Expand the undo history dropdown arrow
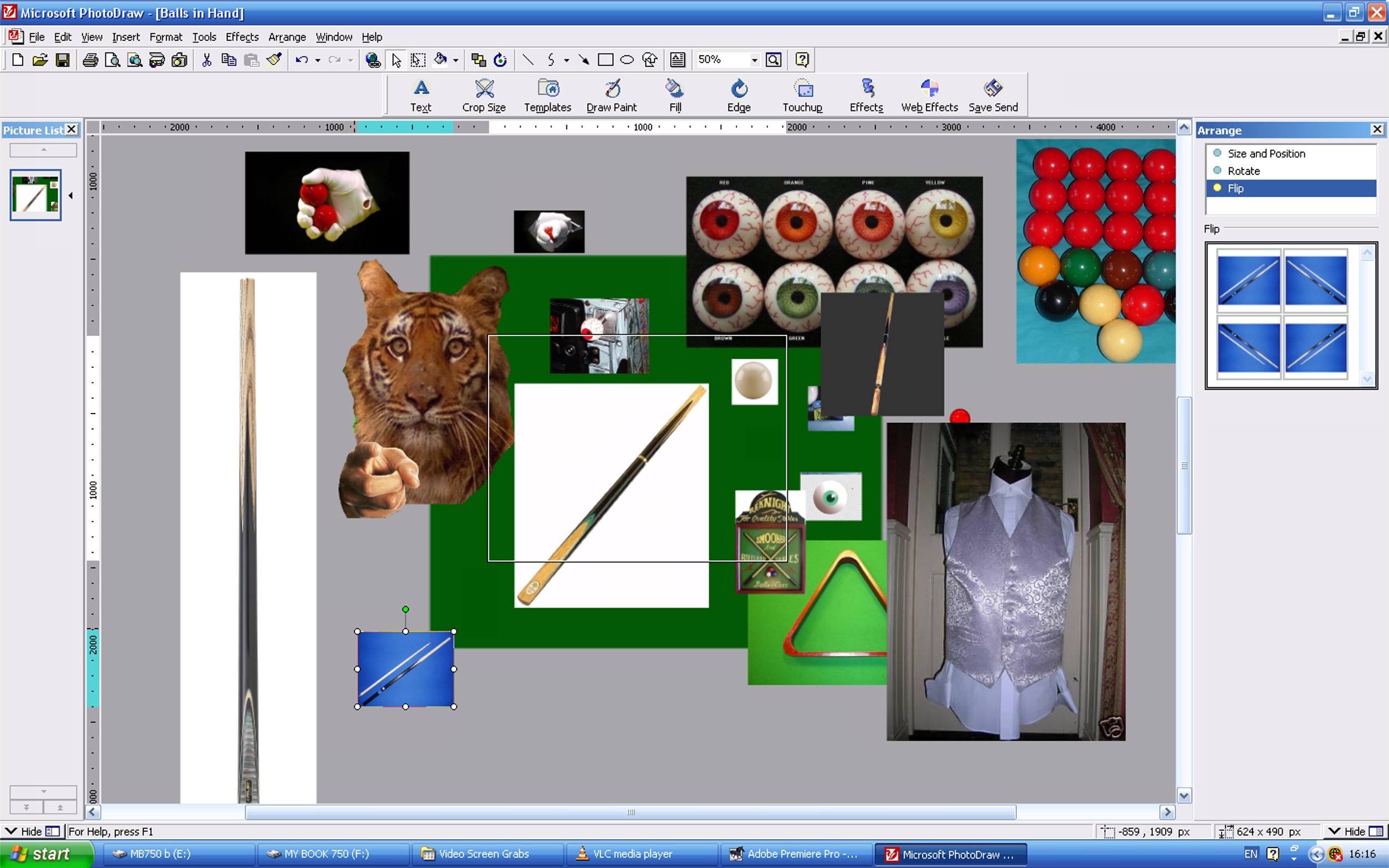The width and height of the screenshot is (1389, 868). [318, 60]
